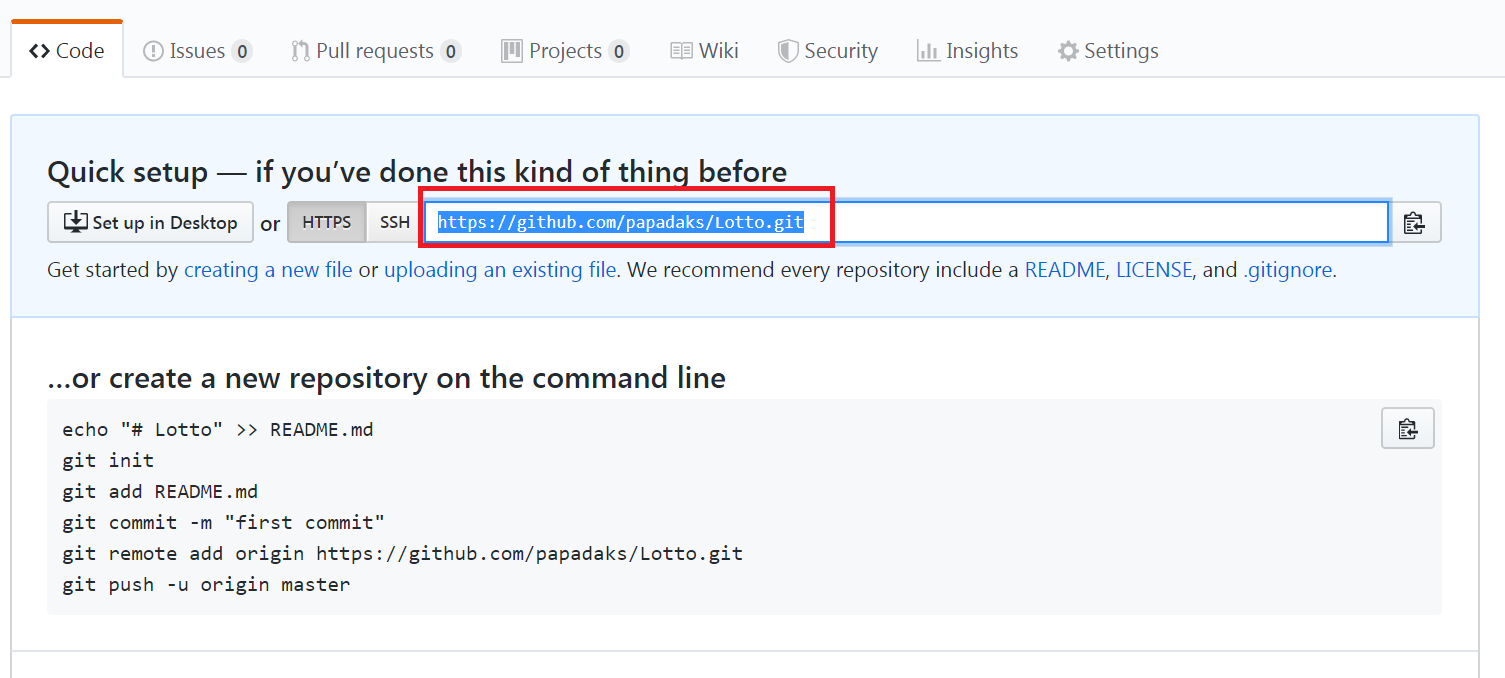The height and width of the screenshot is (678, 1505).
Task: Follow 'uploading an existing file' link
Action: click(x=500, y=270)
